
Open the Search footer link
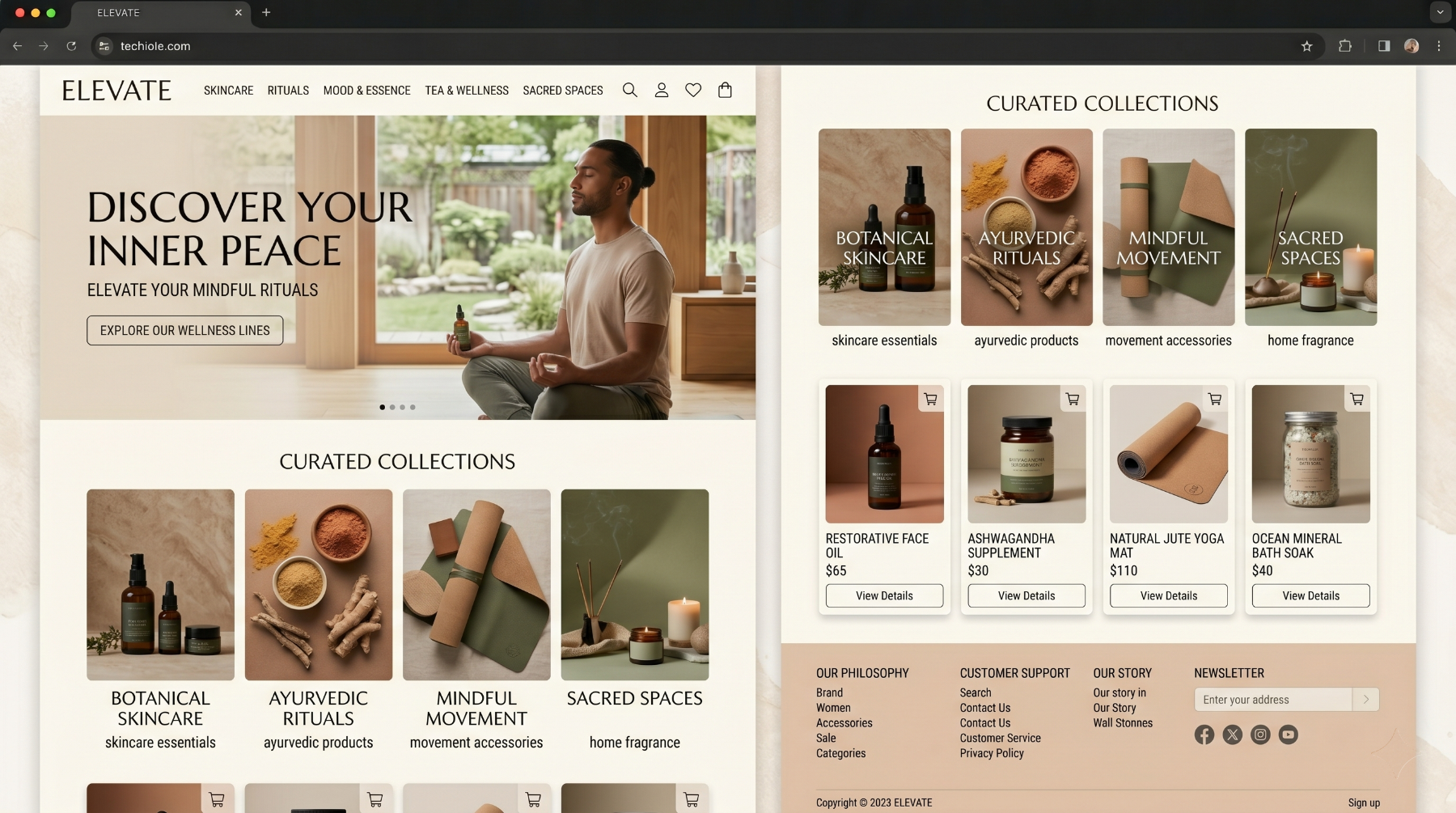coord(976,692)
